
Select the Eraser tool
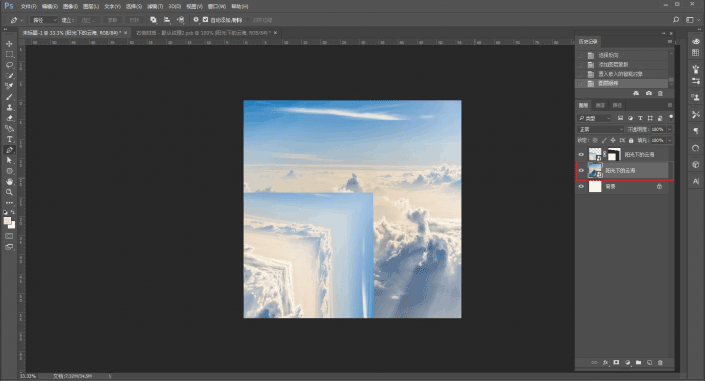(9, 118)
